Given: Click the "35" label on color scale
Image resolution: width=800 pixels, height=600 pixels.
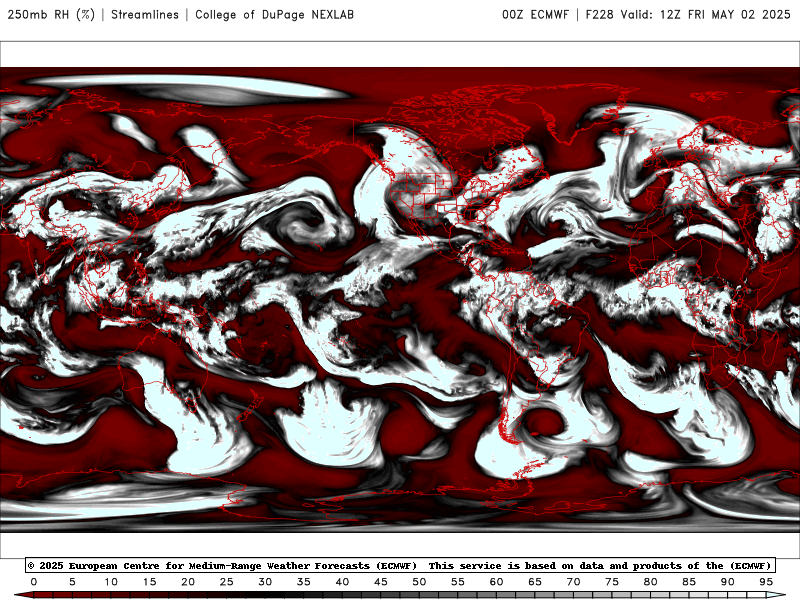Looking at the screenshot, I should tap(304, 582).
